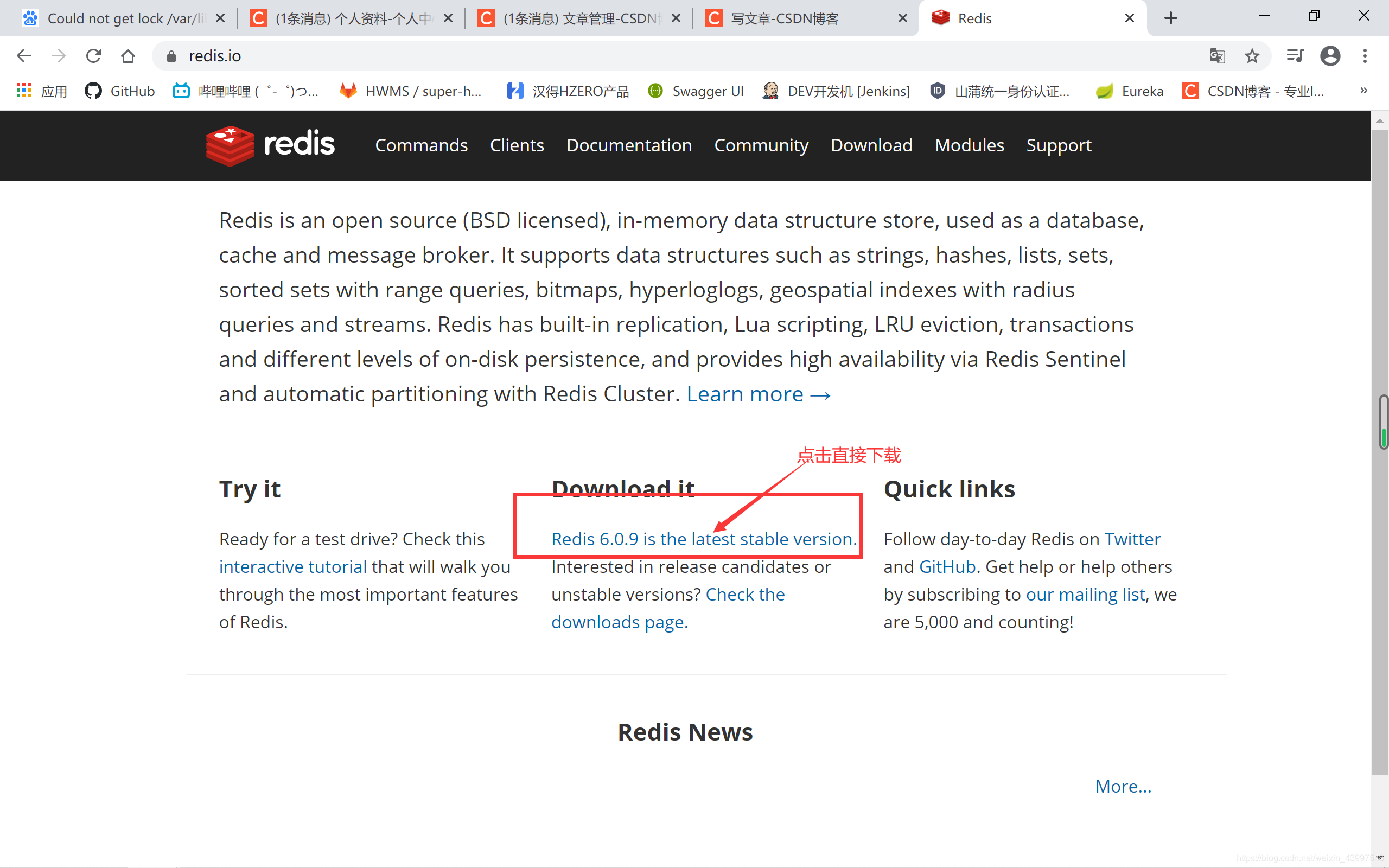
Task: Open the Apps grid bookmark
Action: [41, 91]
